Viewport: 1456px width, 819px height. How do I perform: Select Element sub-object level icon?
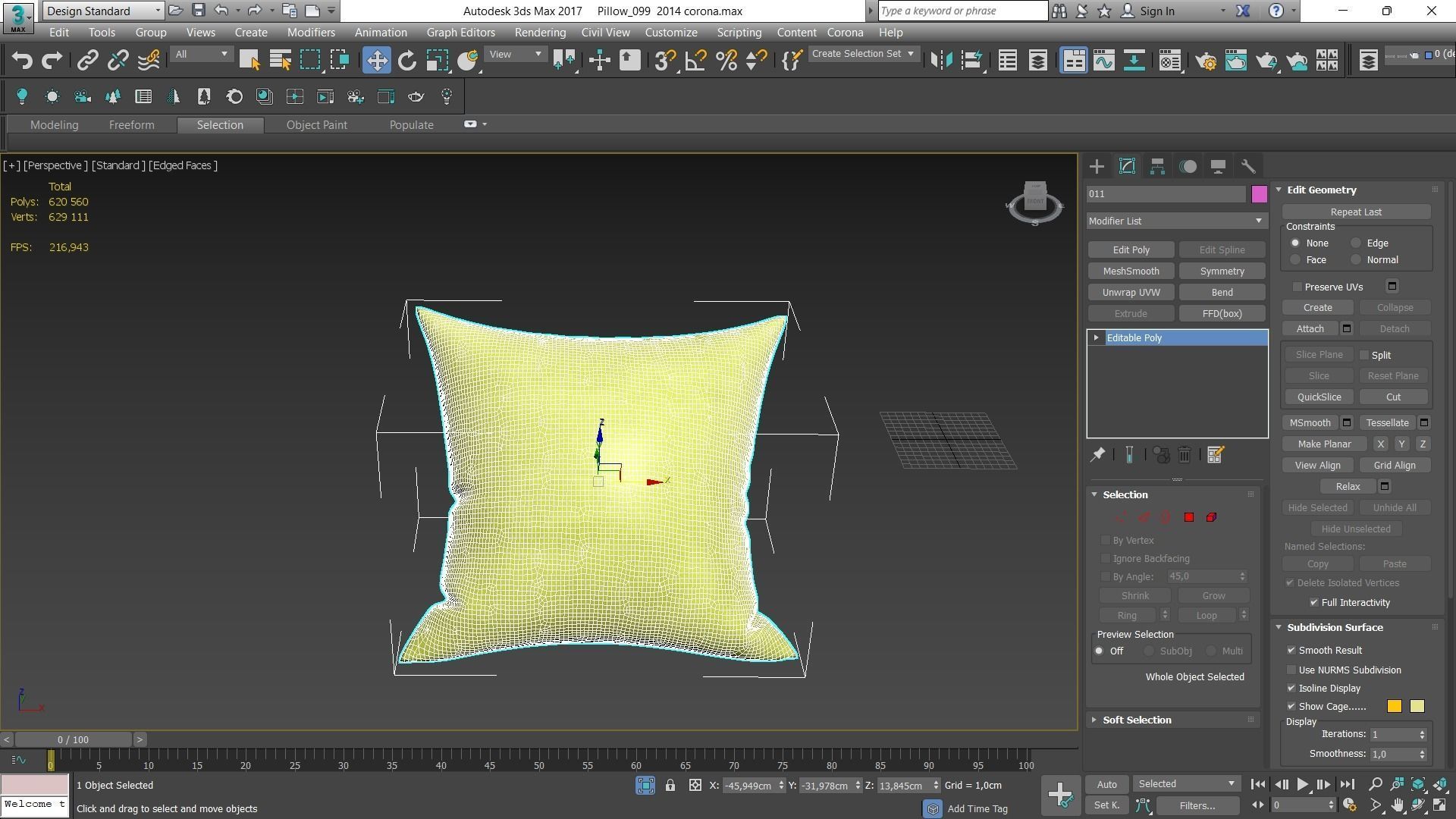(x=1211, y=517)
